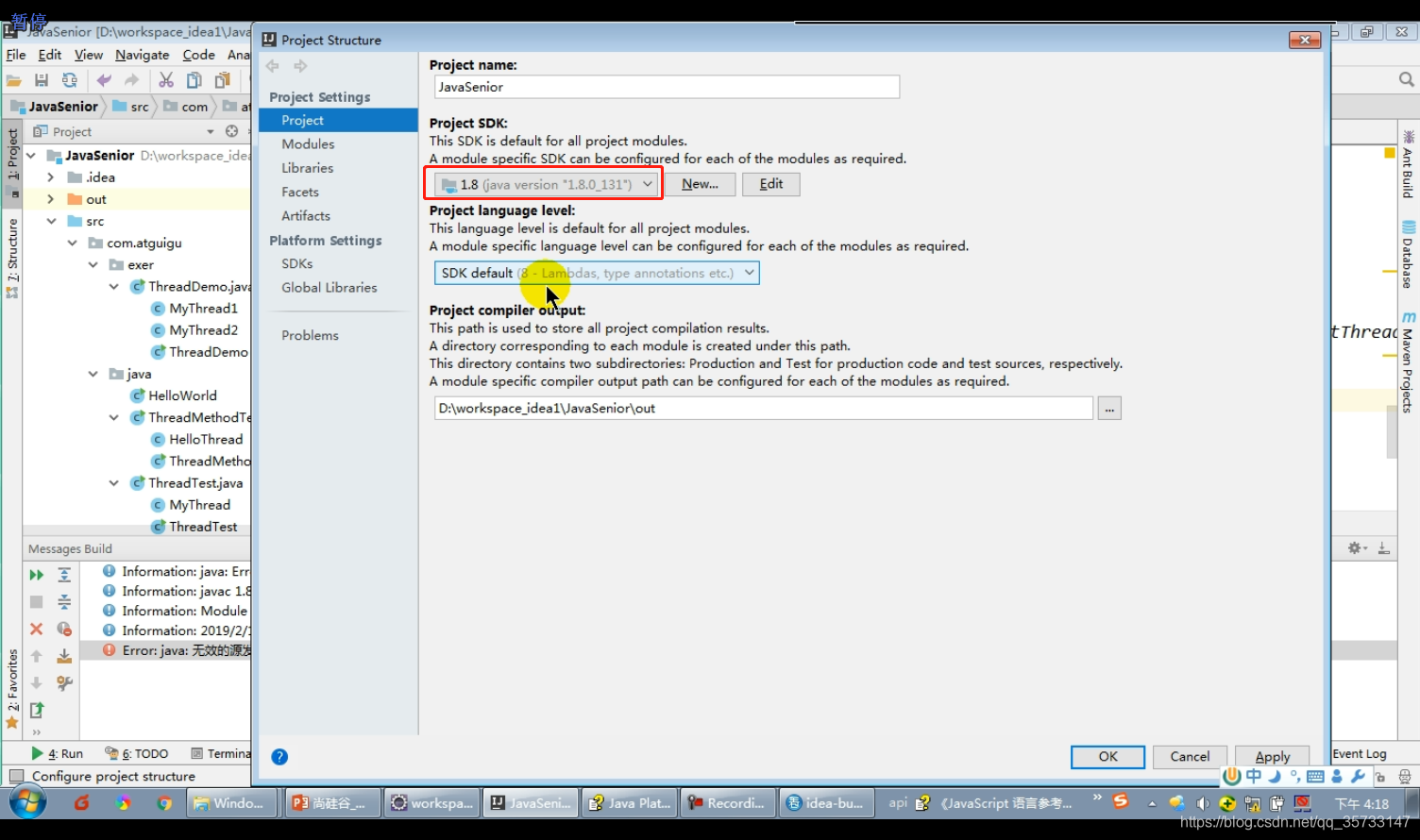Collapse ThreadTest.java node
Viewport: 1420px width, 840px height.
[113, 483]
